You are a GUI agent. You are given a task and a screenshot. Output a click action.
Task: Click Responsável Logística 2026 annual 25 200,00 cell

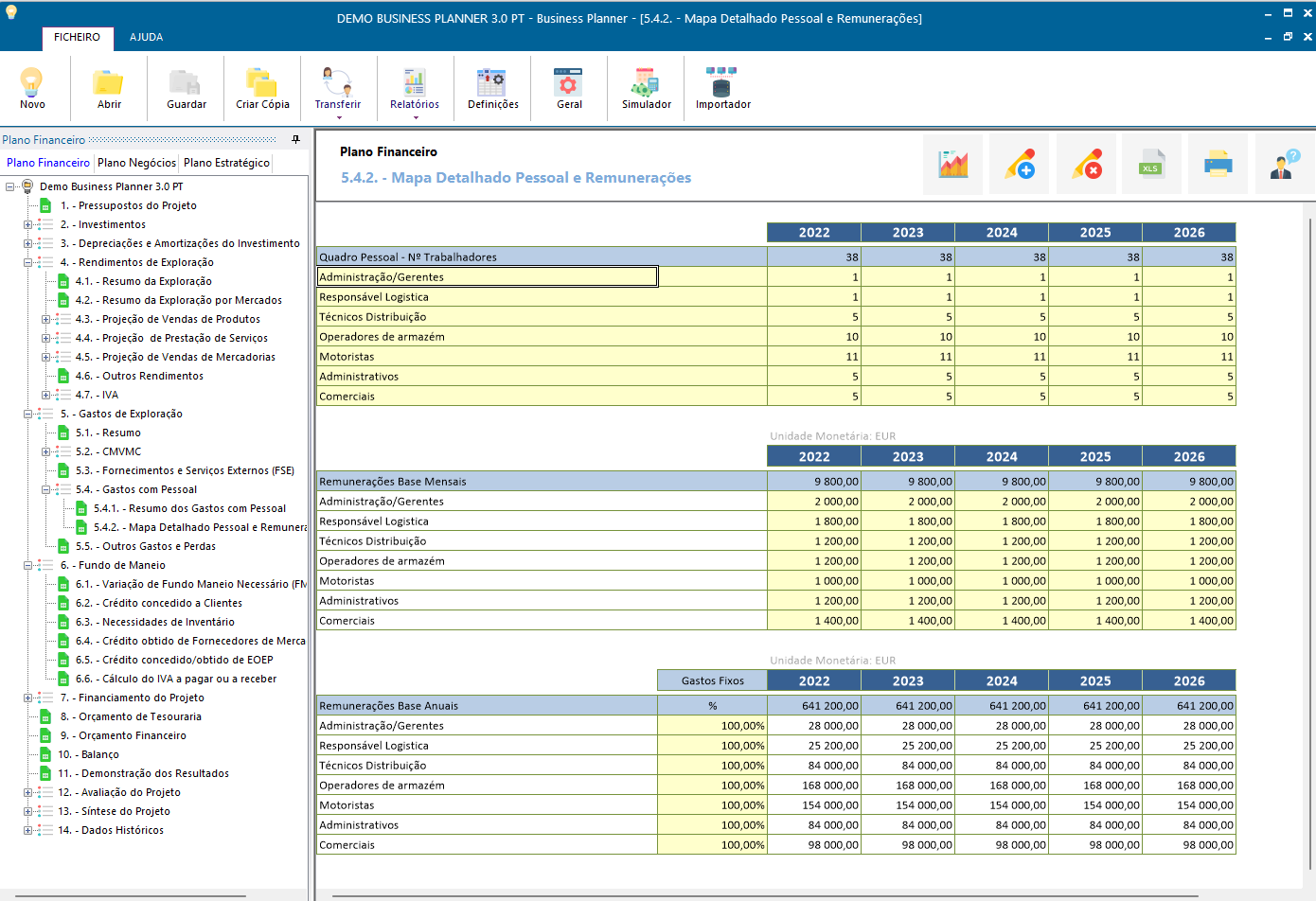pos(1189,746)
